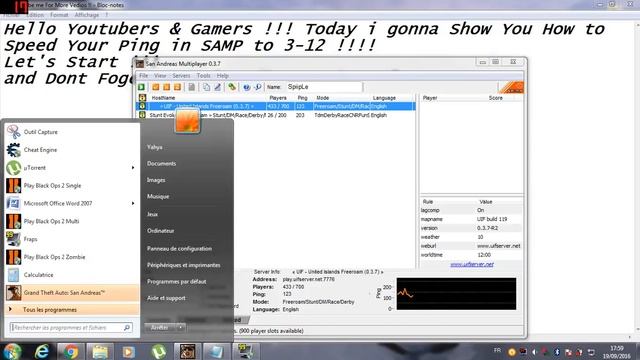Image resolution: width=640 pixels, height=360 pixels.
Task: Open Calculatrice from Start menu
Action: (x=72, y=275)
